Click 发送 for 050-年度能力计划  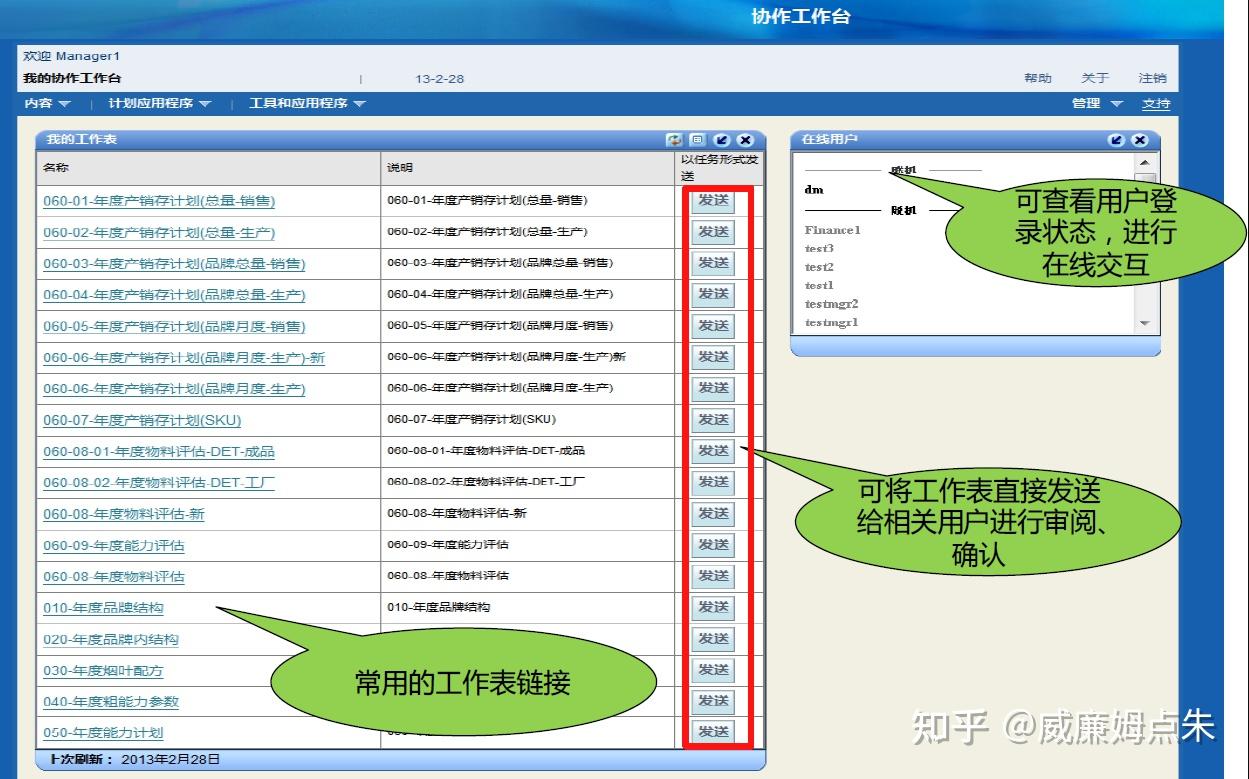coord(713,732)
